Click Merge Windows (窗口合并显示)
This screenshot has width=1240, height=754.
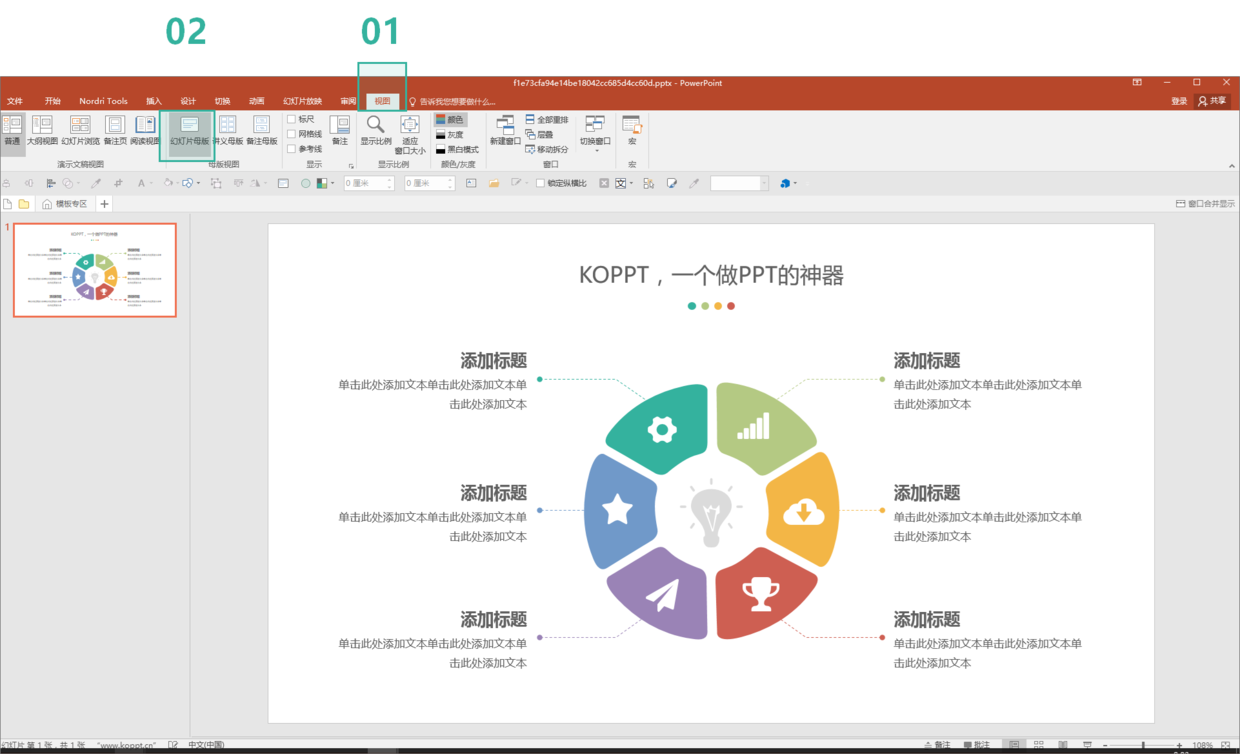tap(1205, 204)
